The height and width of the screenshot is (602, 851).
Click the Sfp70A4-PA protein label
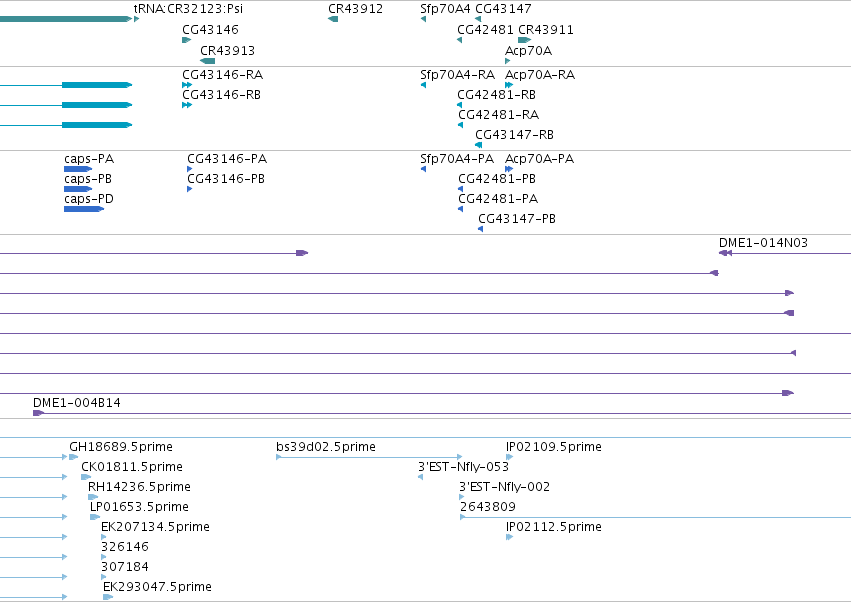(456, 159)
